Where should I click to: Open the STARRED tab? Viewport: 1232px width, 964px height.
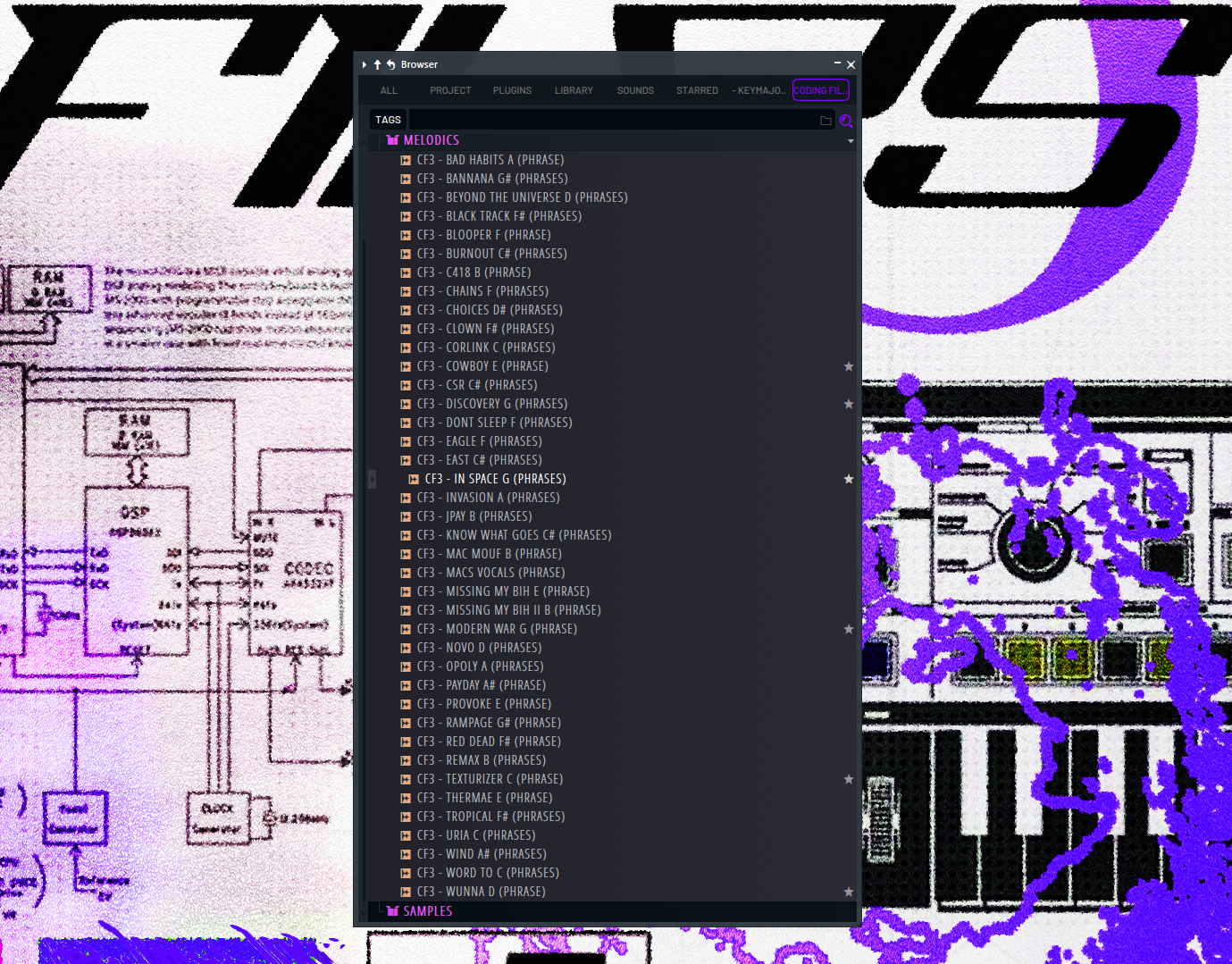tap(697, 90)
